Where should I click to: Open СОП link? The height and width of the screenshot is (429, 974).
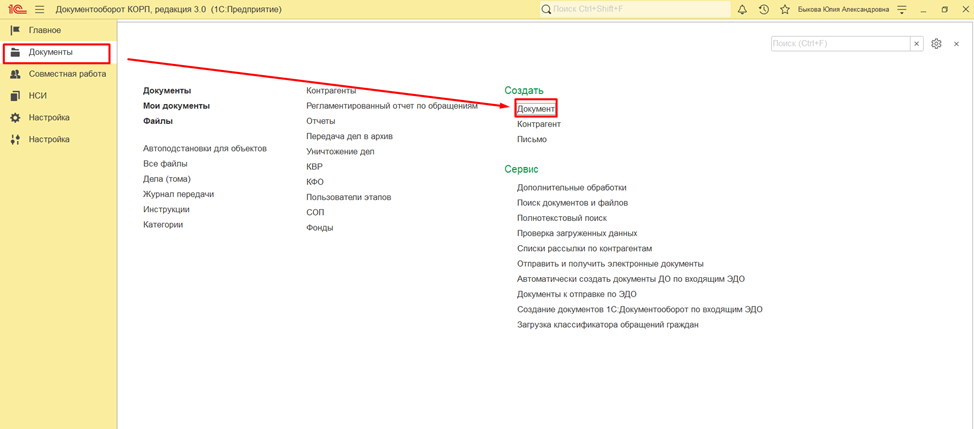pyautogui.click(x=316, y=212)
